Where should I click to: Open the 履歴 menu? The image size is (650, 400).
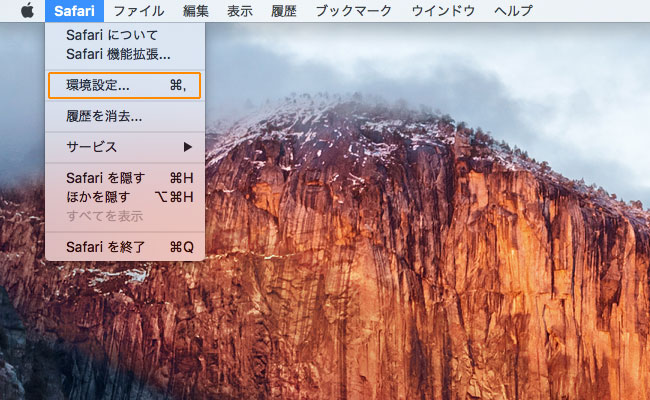[x=284, y=11]
